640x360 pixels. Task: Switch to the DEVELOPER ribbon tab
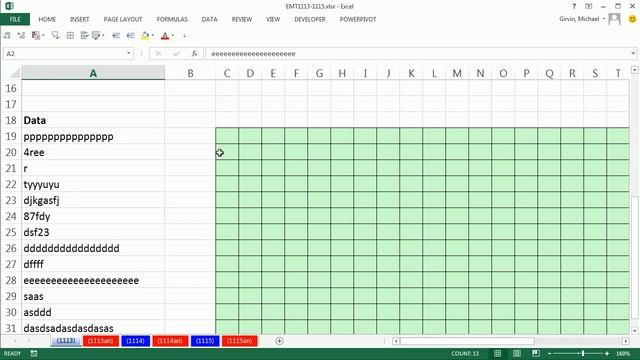(310, 19)
